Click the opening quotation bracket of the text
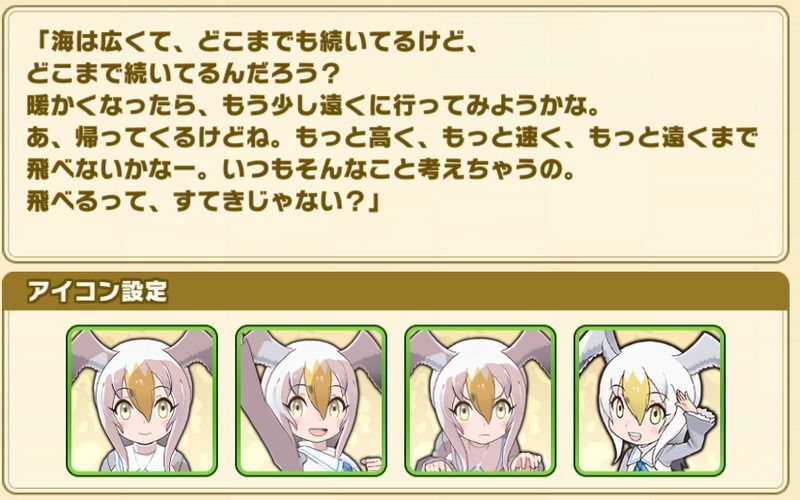This screenshot has height=500, width=800. pos(39,43)
